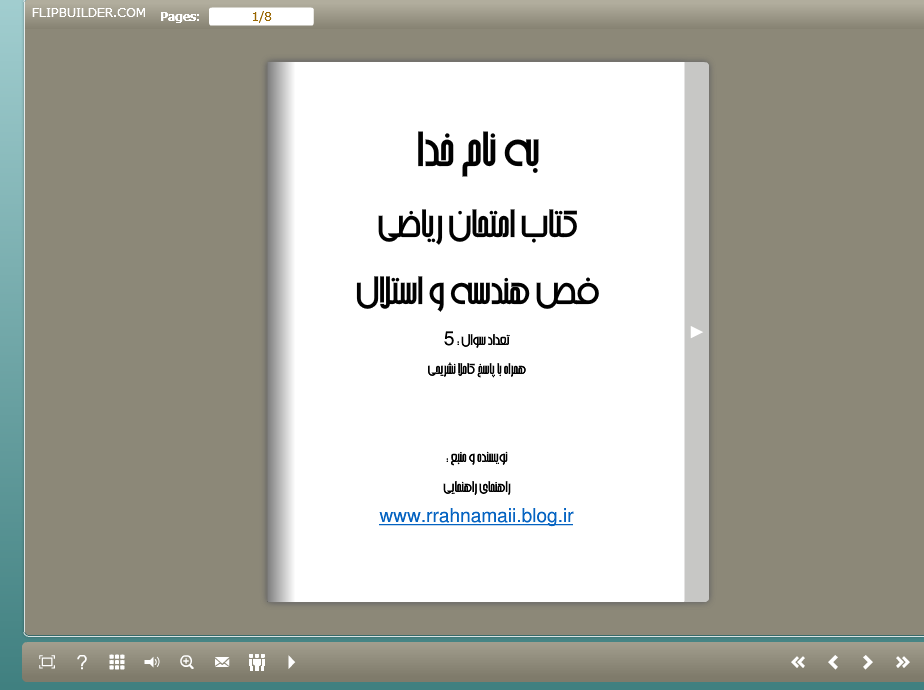Show page thumbnails grid

[x=117, y=662]
